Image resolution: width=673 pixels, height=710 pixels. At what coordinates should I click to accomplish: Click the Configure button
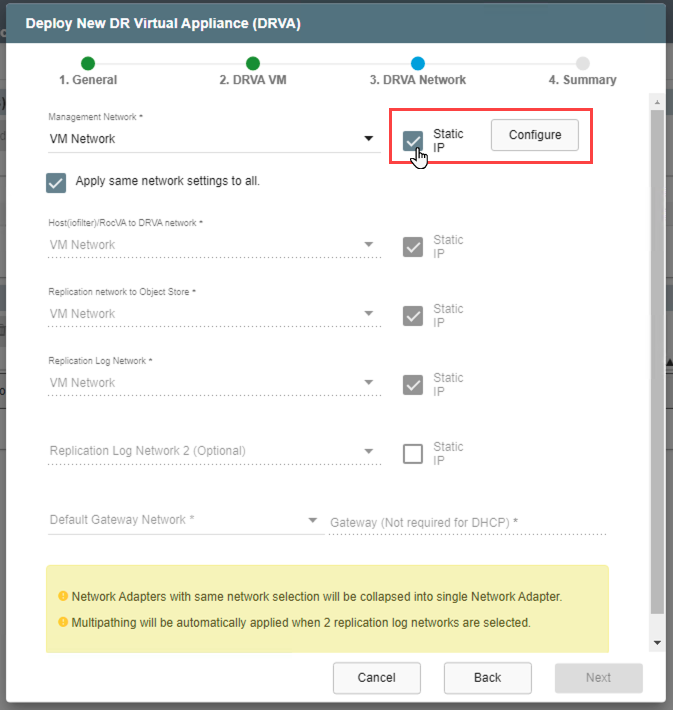(534, 135)
